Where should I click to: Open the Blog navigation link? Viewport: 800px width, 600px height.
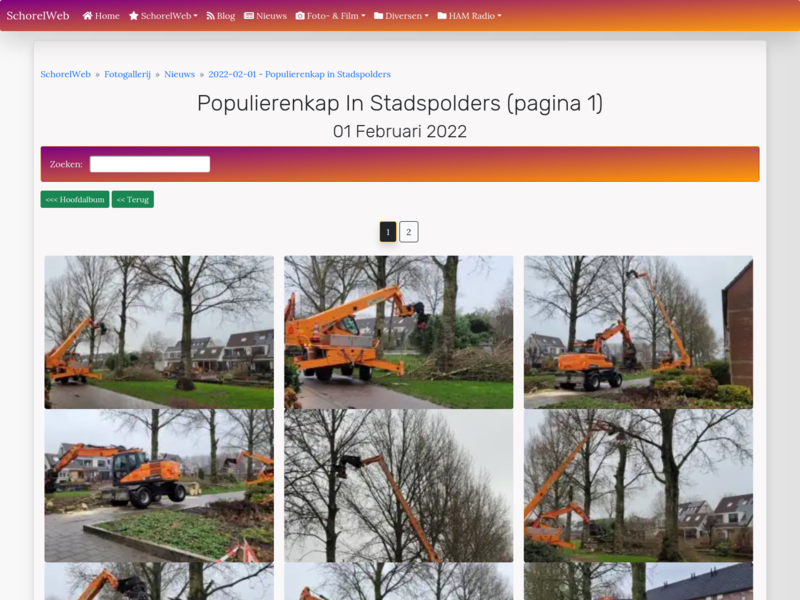tap(220, 16)
